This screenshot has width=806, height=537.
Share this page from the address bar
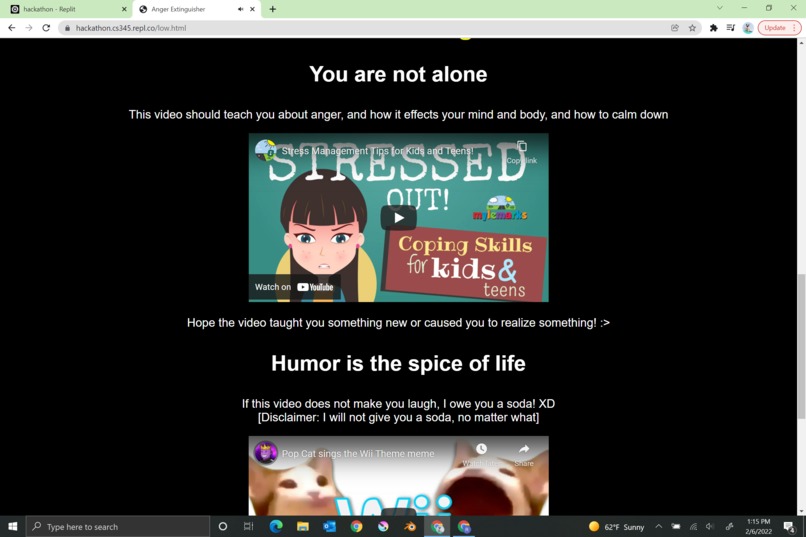click(675, 28)
